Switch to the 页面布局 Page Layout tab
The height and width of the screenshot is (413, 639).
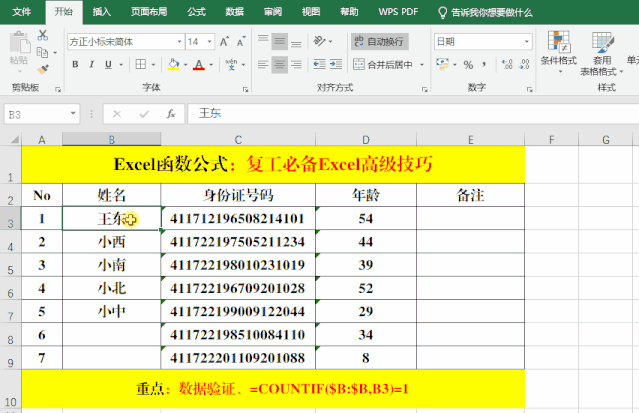coord(149,12)
